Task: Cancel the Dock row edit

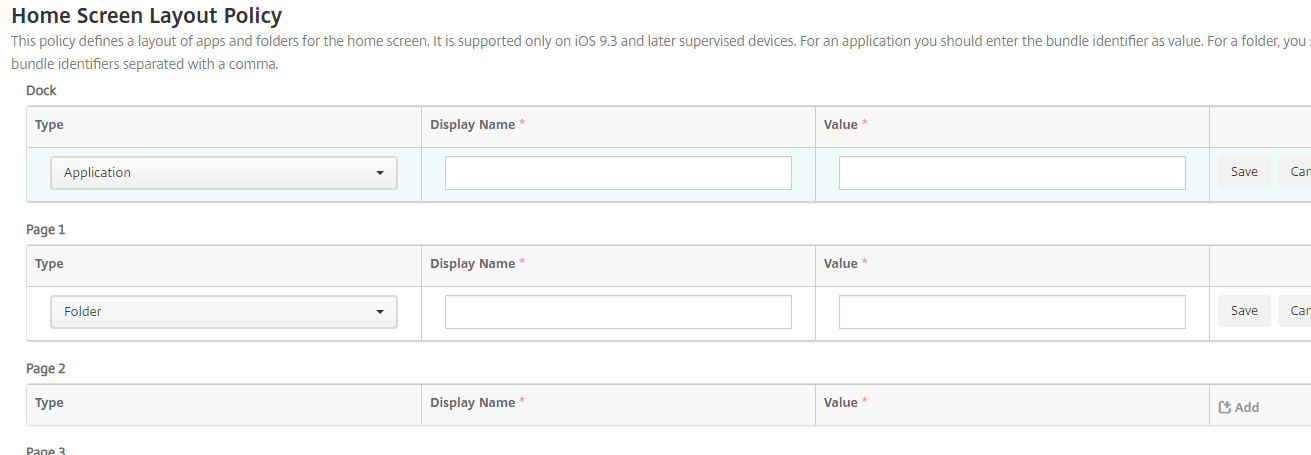Action: click(x=1297, y=172)
